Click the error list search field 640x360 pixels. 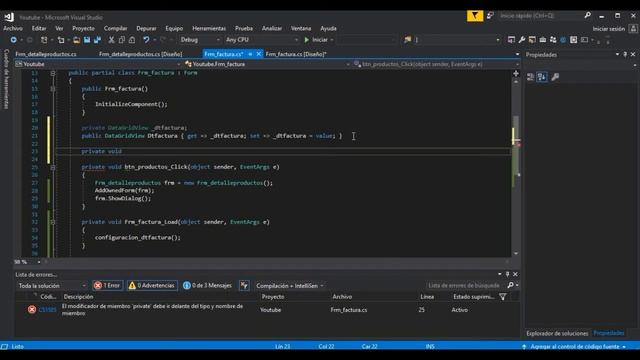click(x=465, y=285)
